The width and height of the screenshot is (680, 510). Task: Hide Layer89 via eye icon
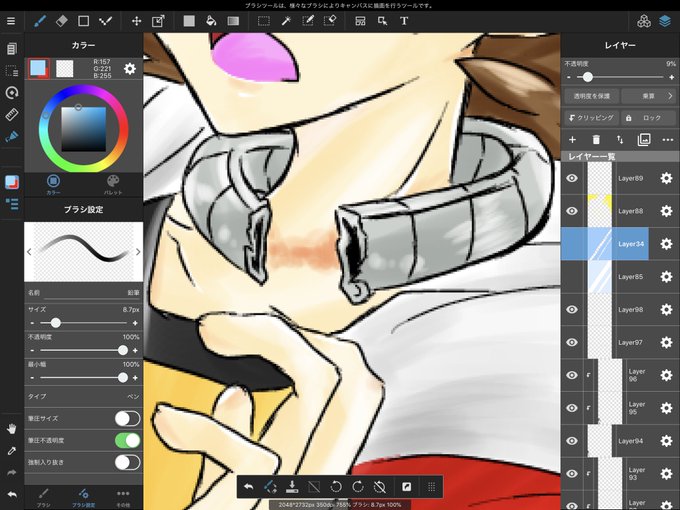tap(572, 178)
